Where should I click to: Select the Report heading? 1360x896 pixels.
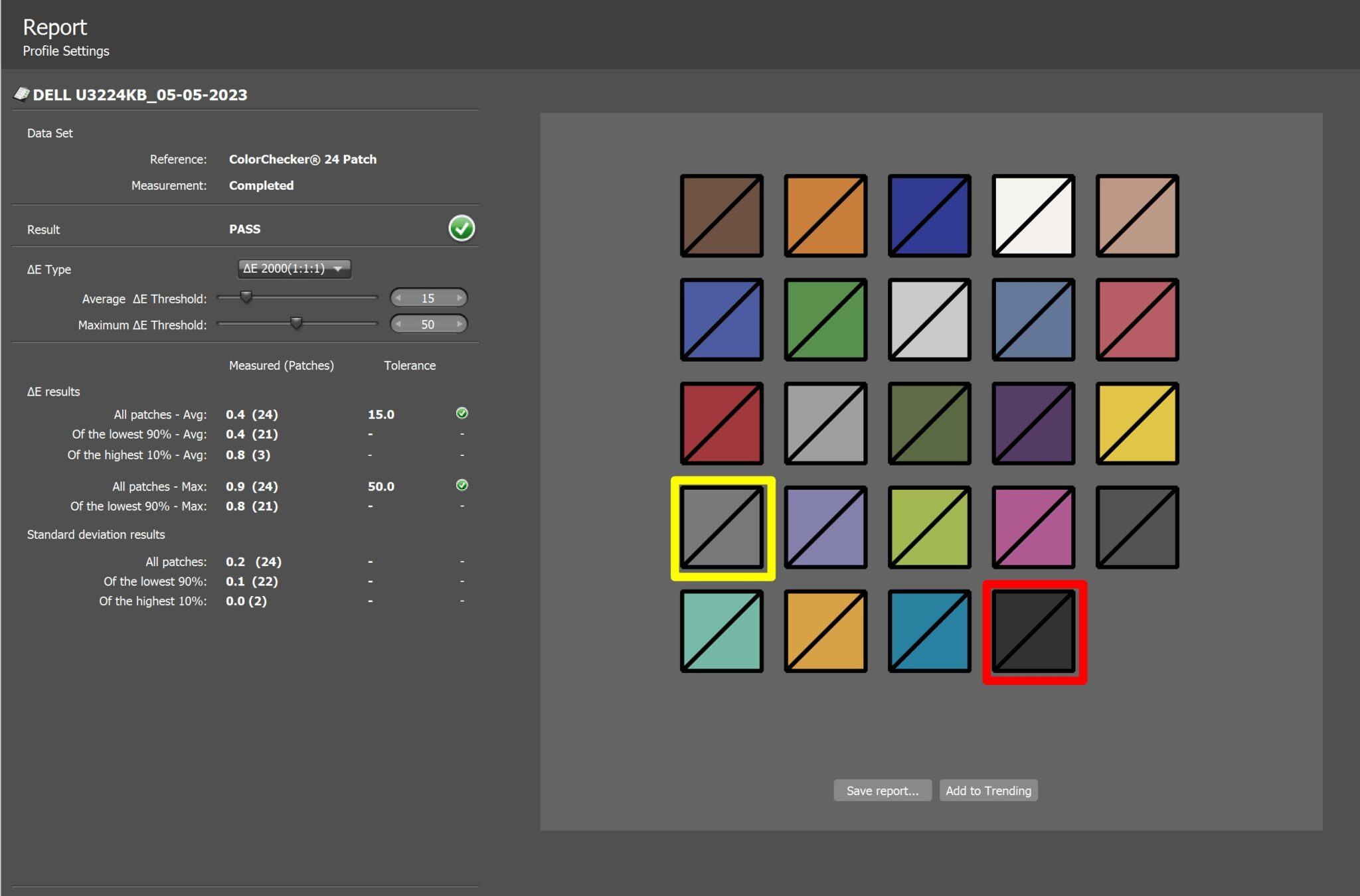[x=54, y=27]
